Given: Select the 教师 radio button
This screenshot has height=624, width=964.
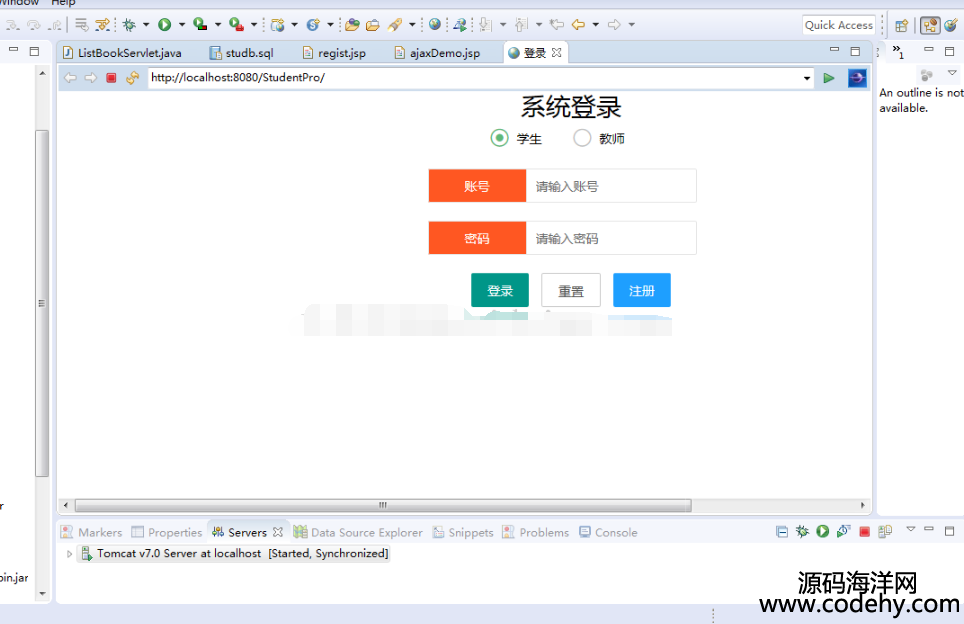Looking at the screenshot, I should pyautogui.click(x=582, y=138).
